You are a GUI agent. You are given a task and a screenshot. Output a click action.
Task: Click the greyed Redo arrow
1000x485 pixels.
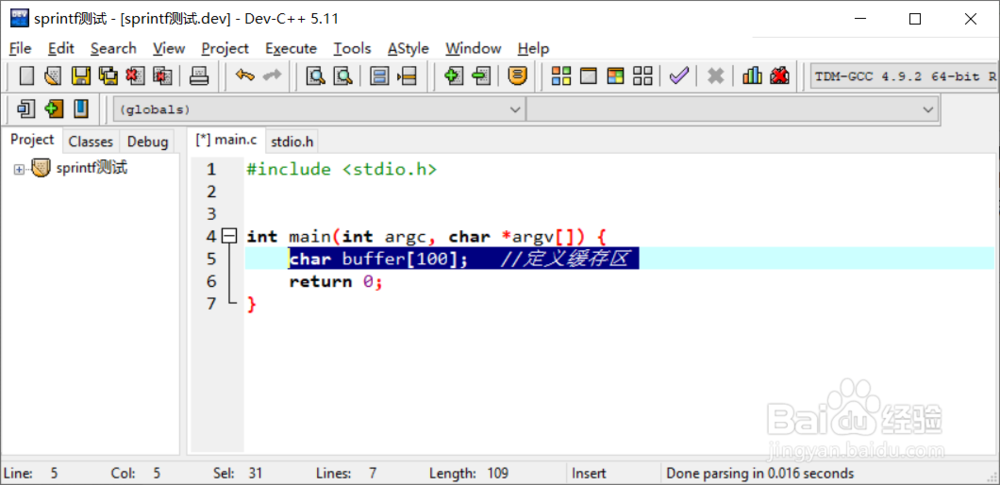point(272,76)
